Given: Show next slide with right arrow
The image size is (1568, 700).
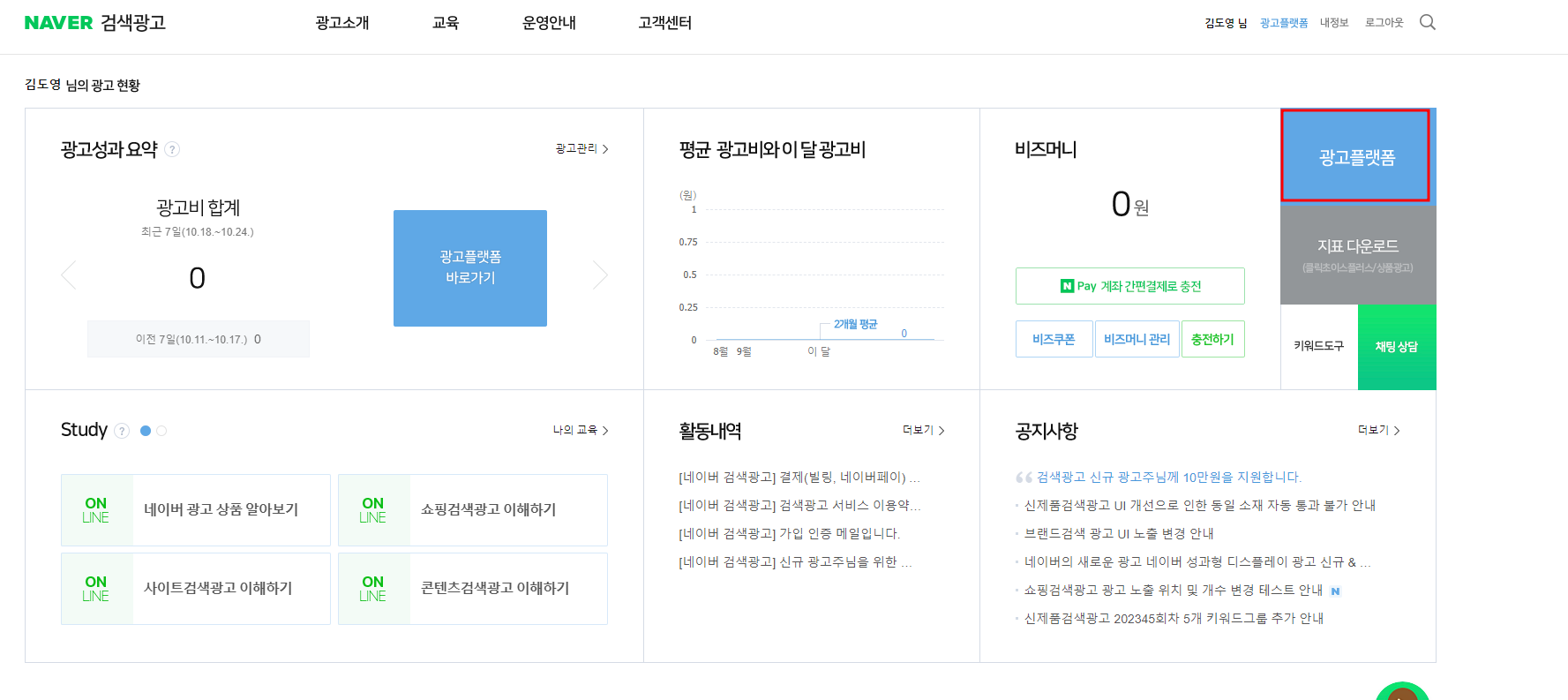Looking at the screenshot, I should pyautogui.click(x=600, y=275).
